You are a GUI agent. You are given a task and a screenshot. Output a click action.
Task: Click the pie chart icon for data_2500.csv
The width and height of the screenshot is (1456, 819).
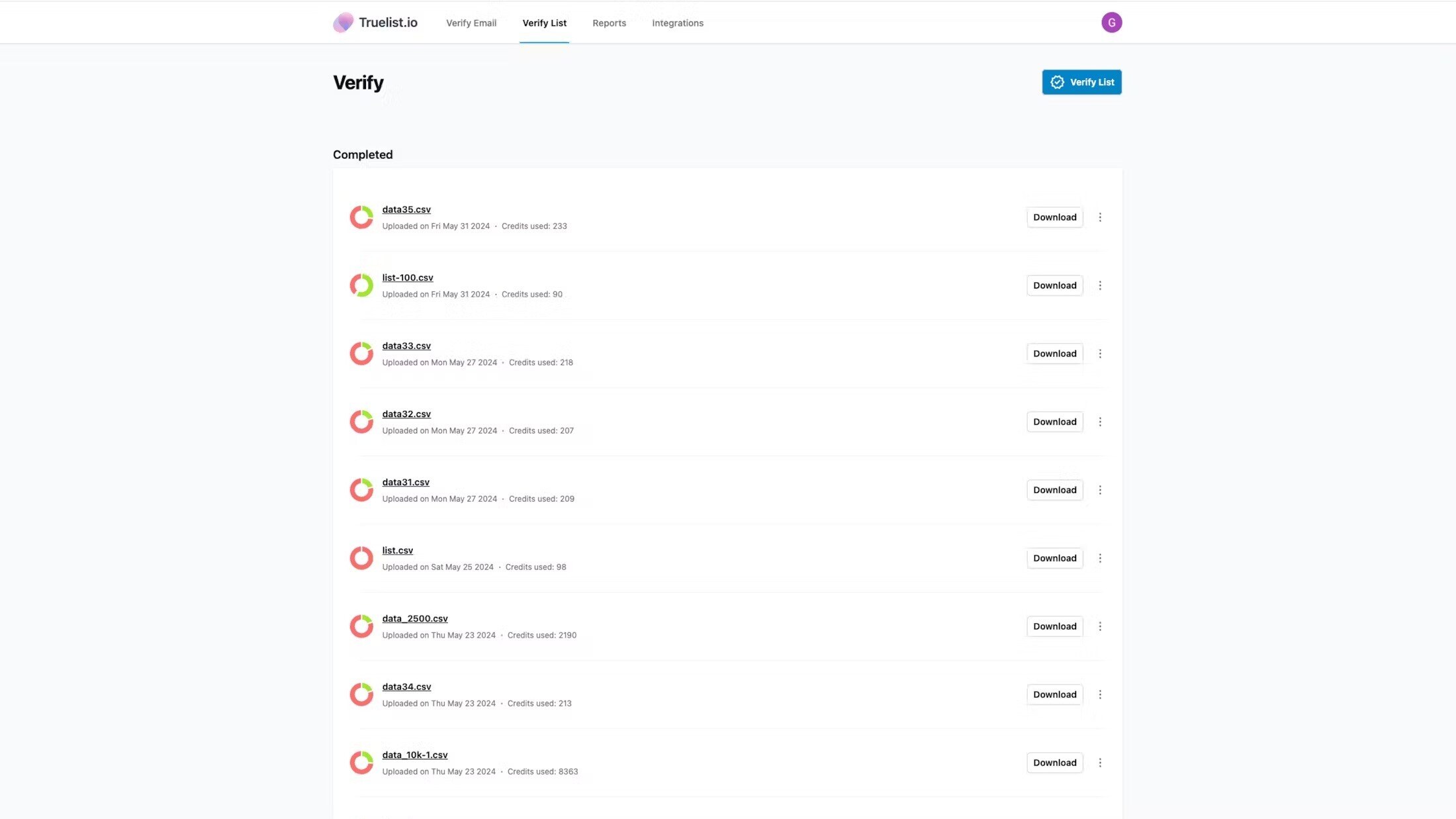tap(361, 626)
